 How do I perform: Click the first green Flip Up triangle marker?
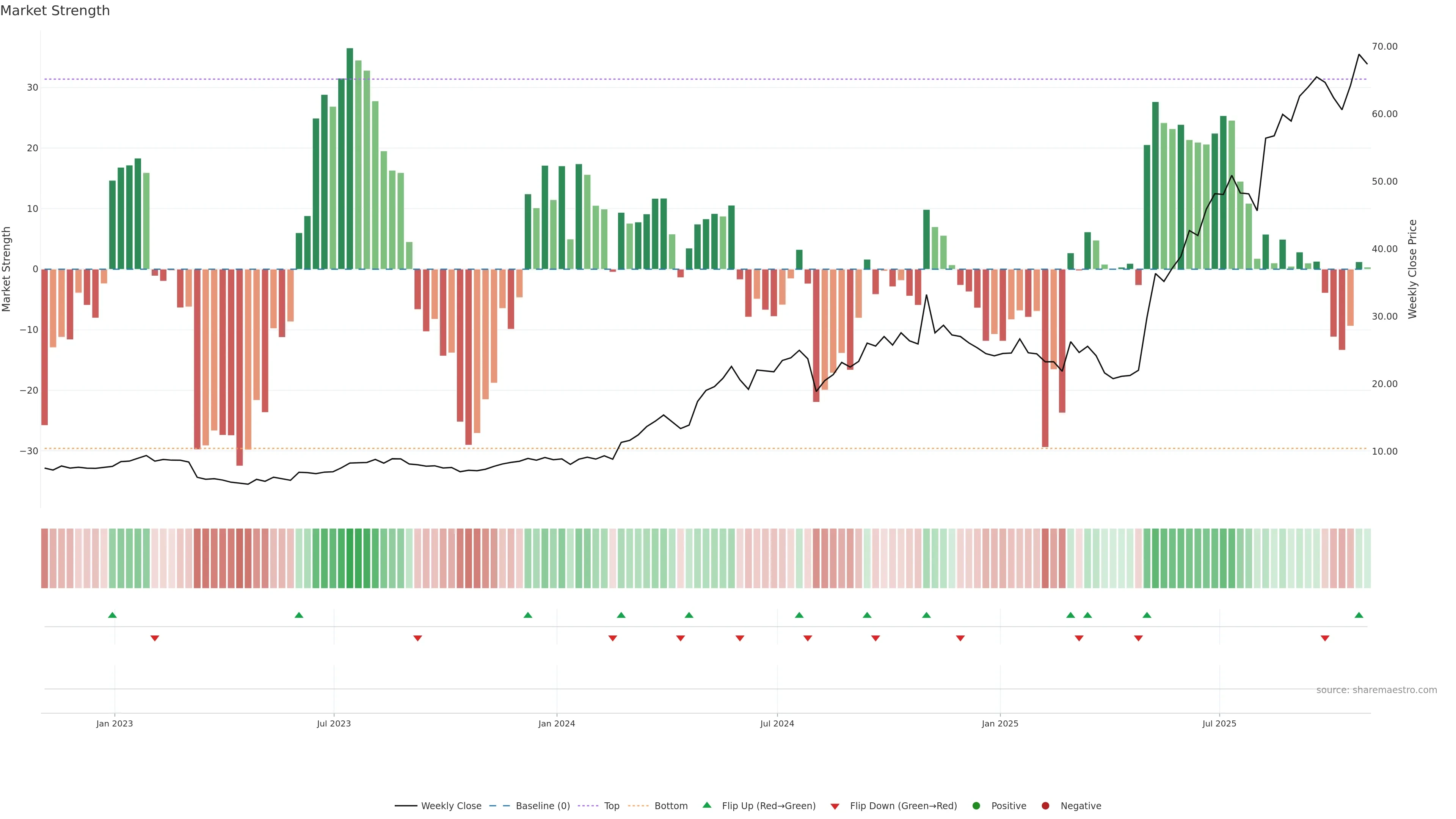113,615
